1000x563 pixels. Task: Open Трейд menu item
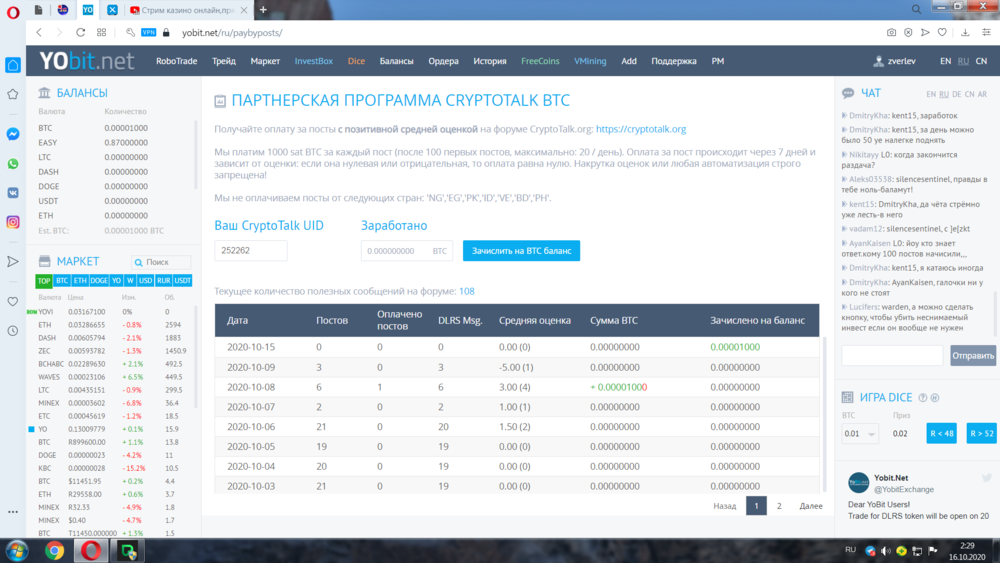pos(224,61)
